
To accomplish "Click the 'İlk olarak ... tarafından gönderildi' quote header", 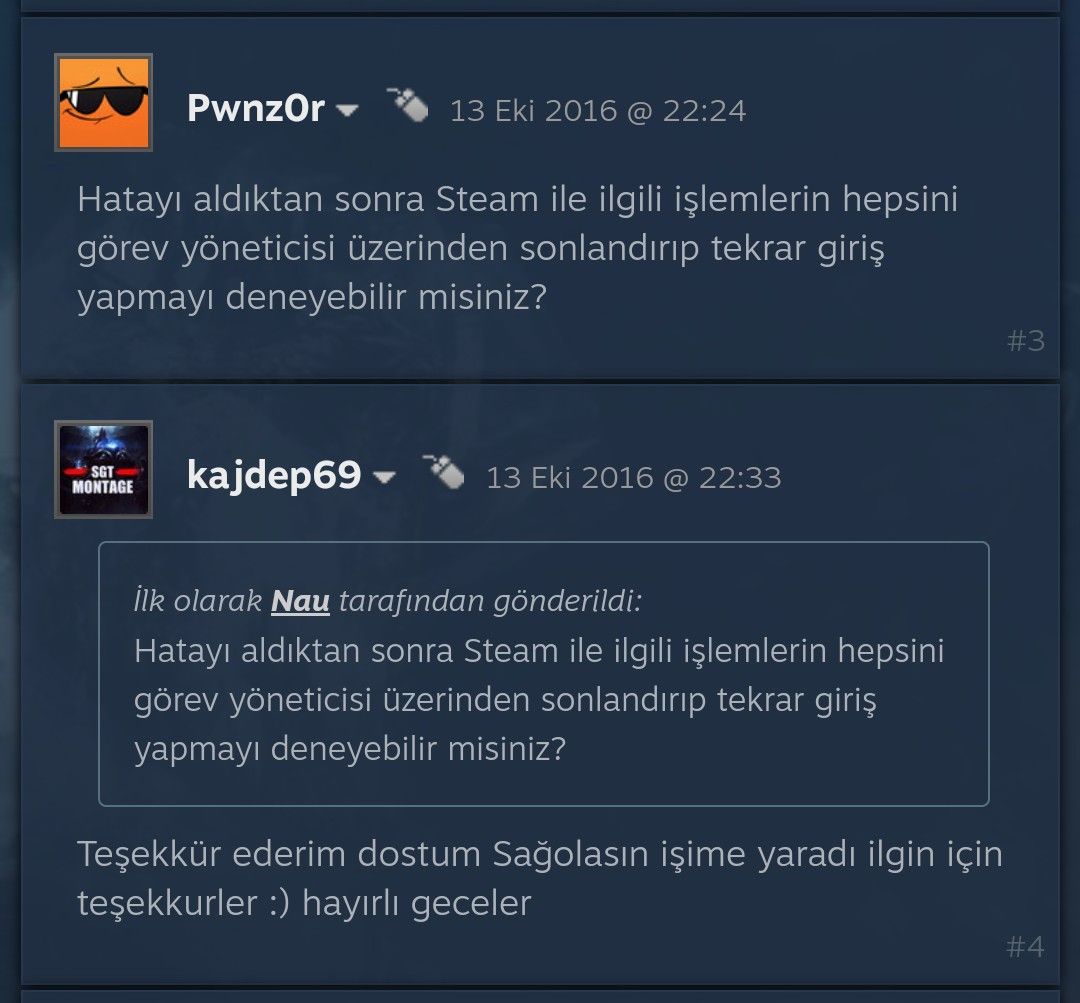I will coord(388,601).
